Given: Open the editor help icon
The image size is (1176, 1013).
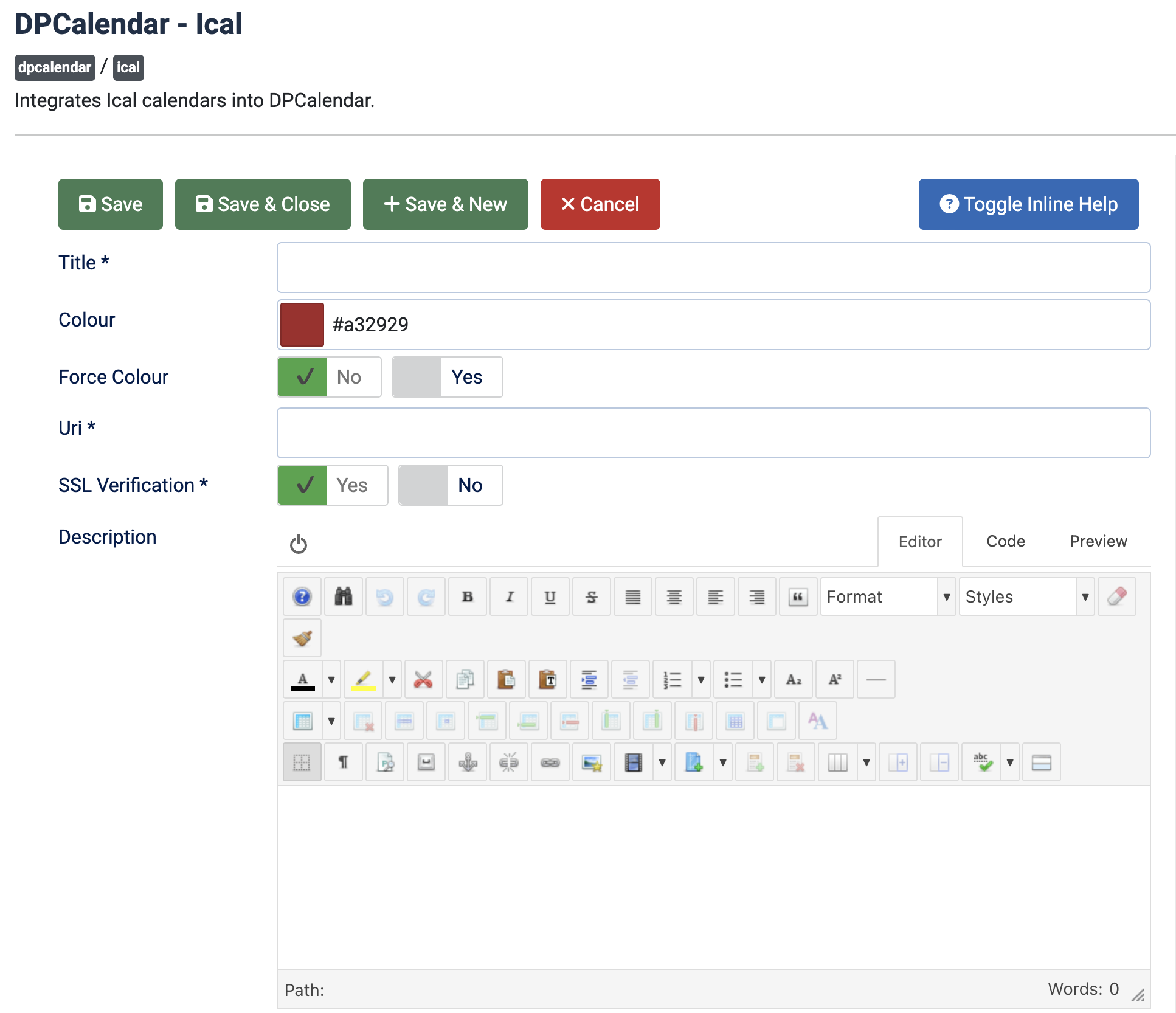Looking at the screenshot, I should coord(302,596).
